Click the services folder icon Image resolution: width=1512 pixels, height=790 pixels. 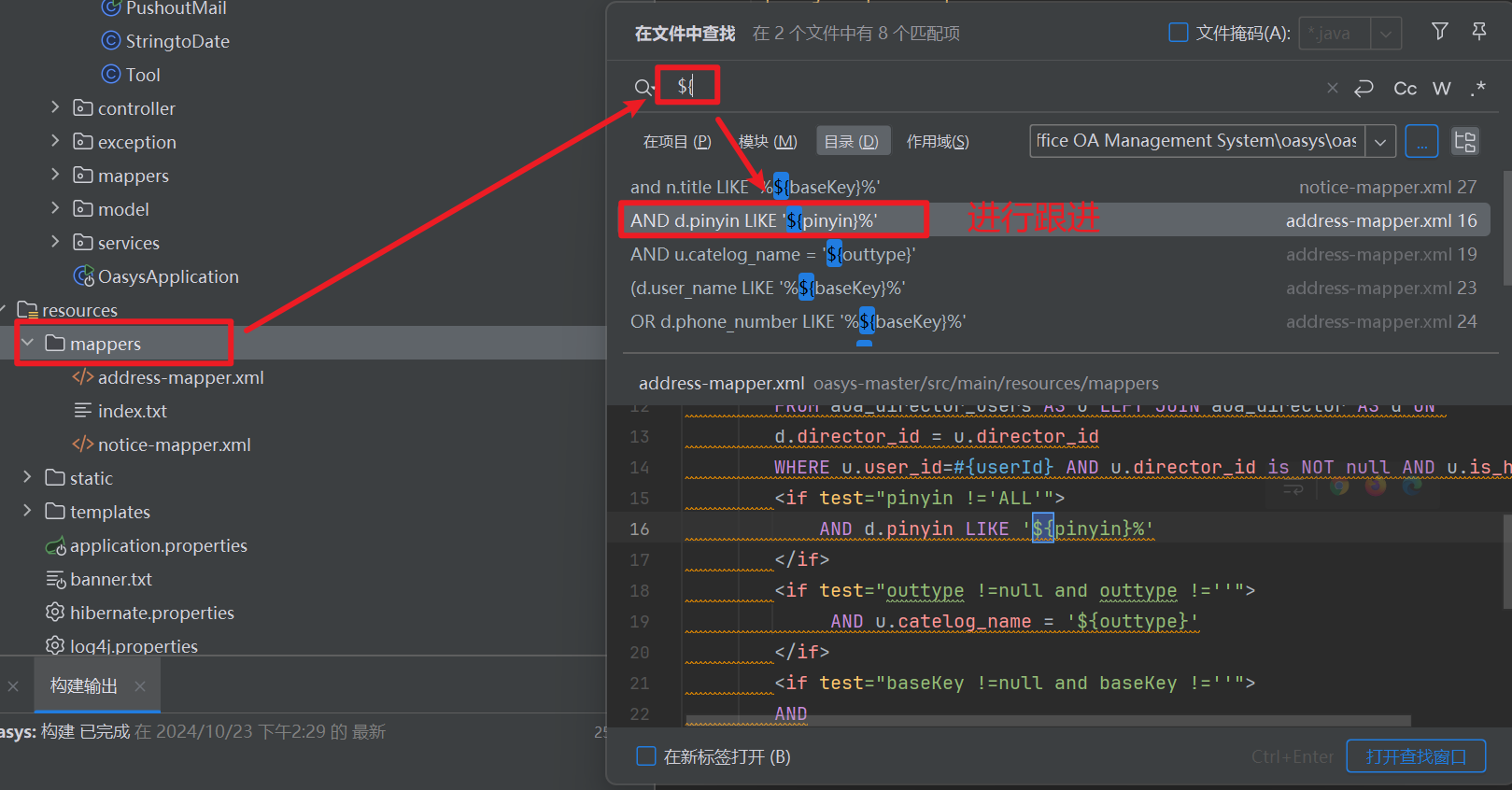[x=83, y=242]
